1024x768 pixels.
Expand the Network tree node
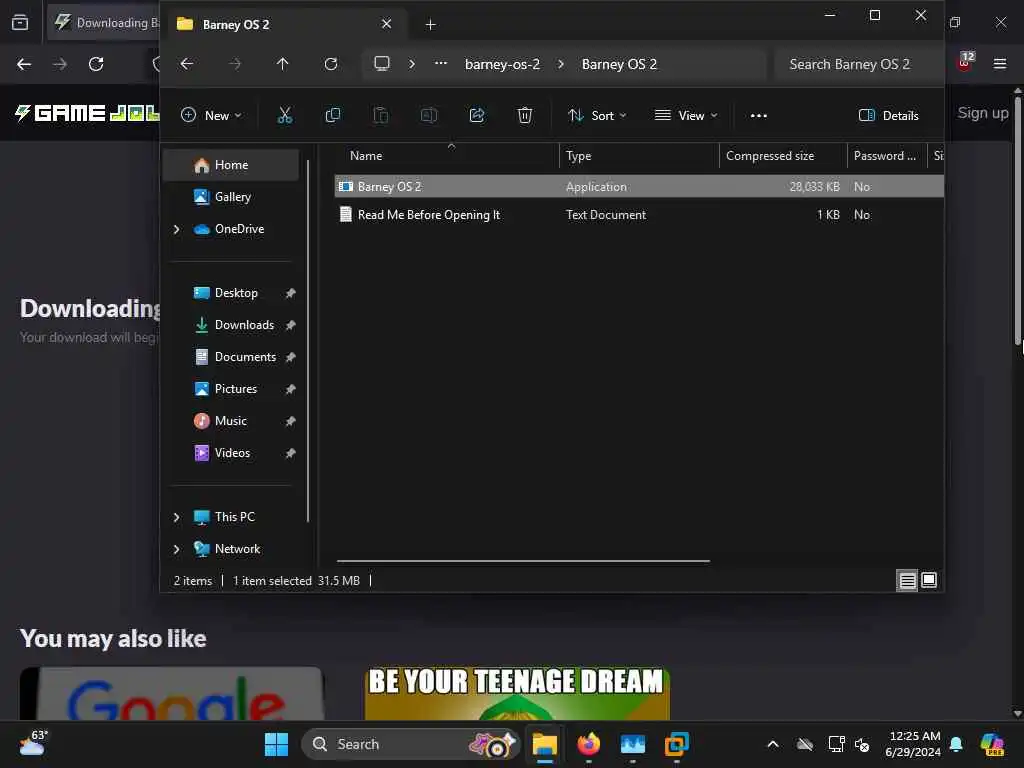[x=176, y=549]
